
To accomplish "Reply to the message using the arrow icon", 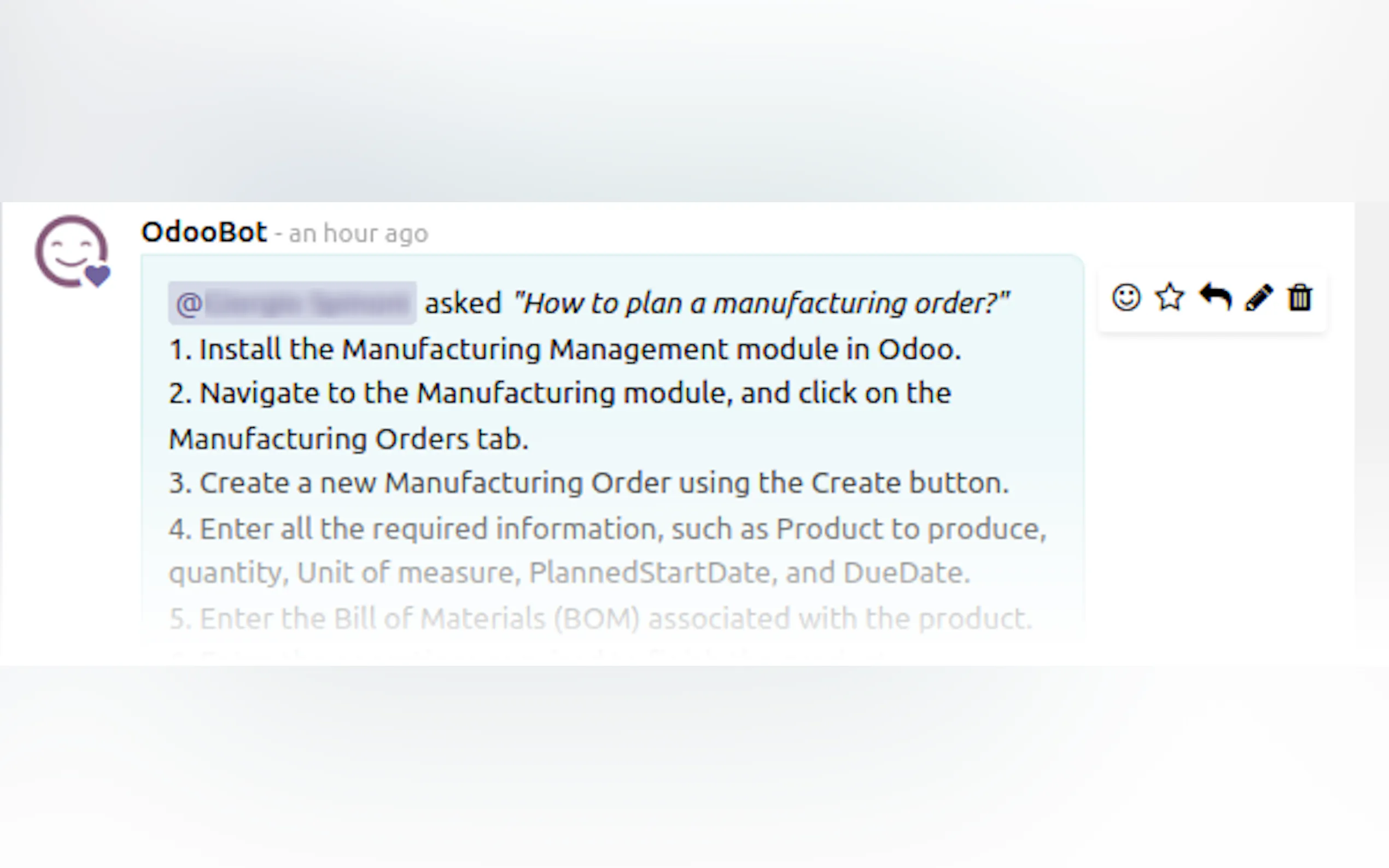I will 1215,297.
